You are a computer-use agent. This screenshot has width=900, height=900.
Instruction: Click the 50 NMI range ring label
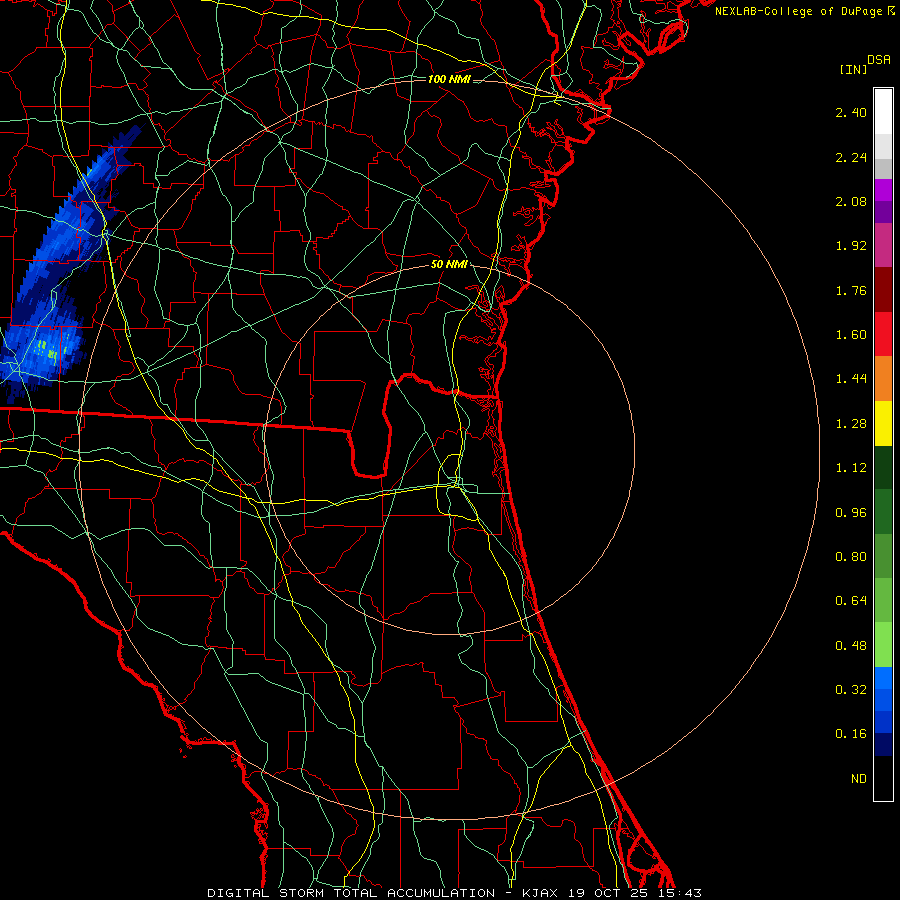(x=449, y=265)
